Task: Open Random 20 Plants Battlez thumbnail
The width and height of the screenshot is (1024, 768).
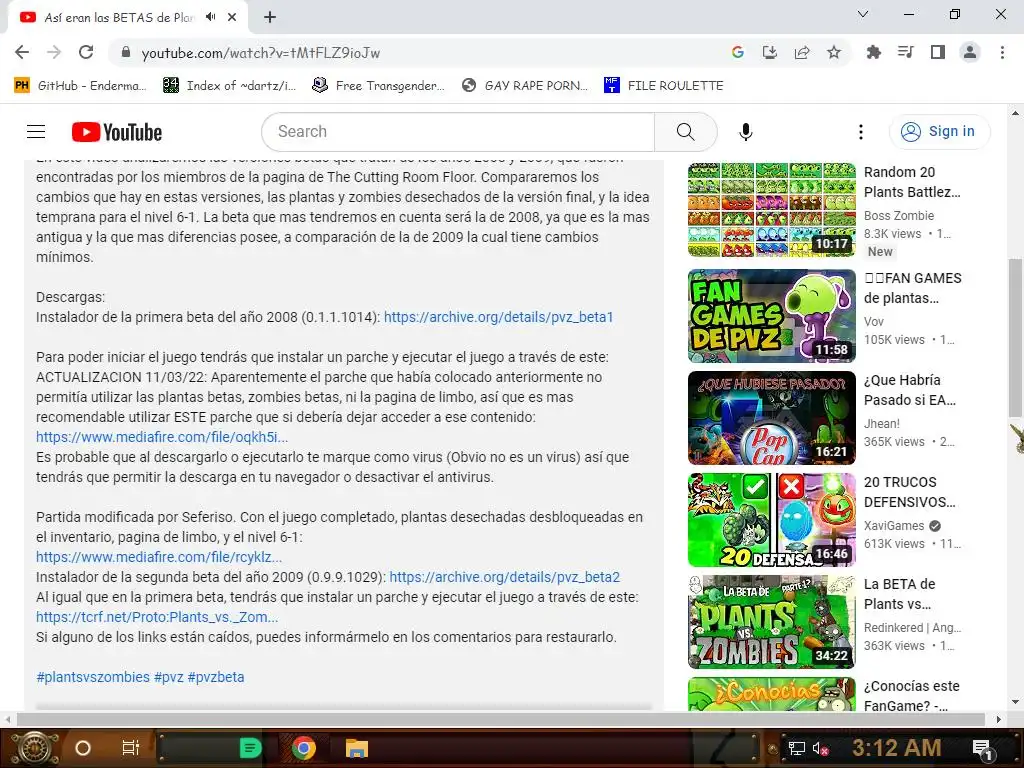Action: point(771,210)
